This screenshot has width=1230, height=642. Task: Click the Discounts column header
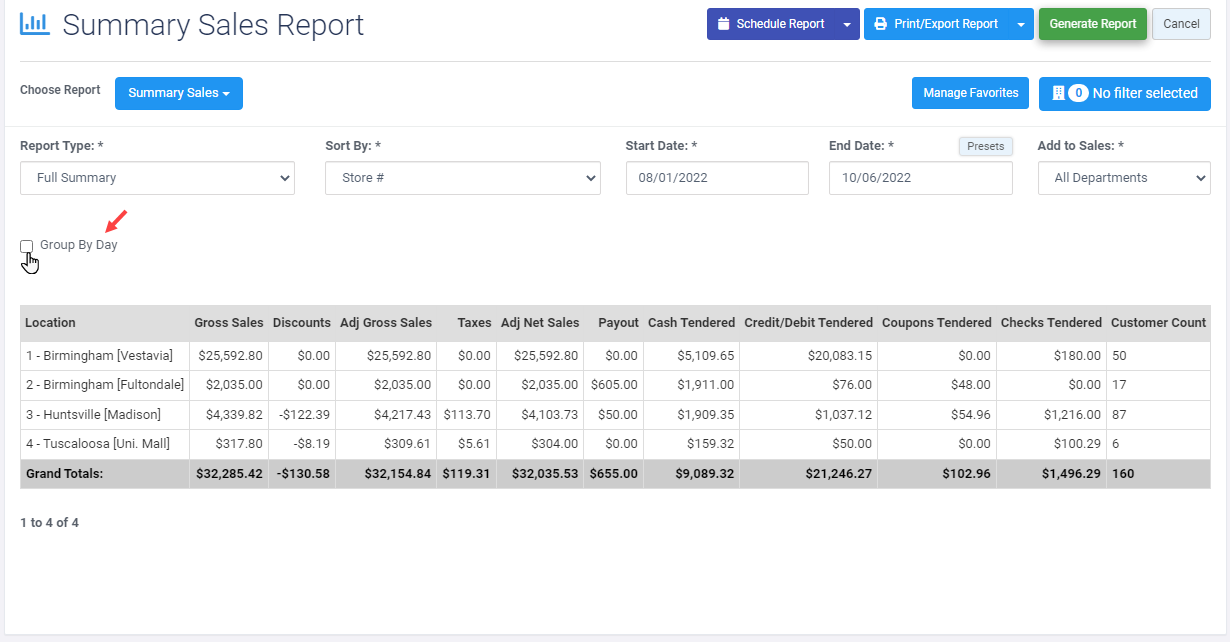click(x=301, y=323)
